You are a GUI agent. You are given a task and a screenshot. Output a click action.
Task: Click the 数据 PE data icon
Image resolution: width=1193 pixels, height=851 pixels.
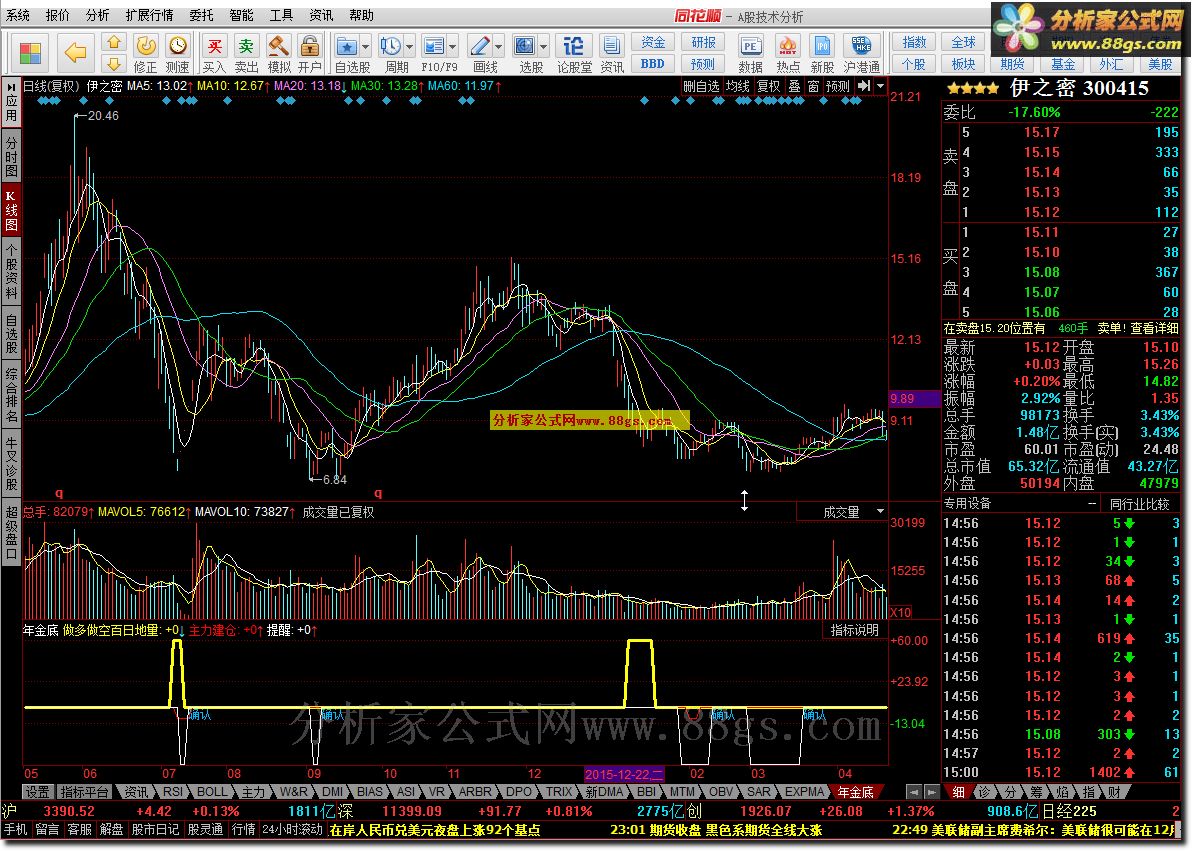[750, 54]
